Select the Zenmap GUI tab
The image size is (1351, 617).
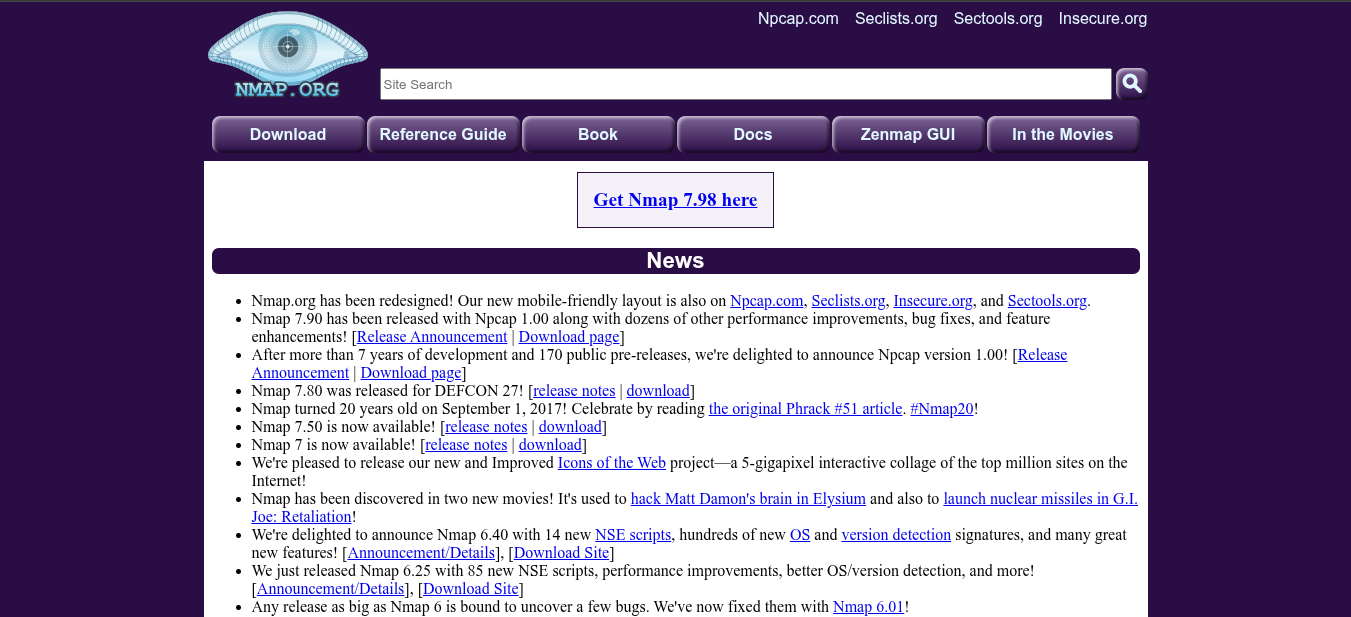tap(908, 134)
